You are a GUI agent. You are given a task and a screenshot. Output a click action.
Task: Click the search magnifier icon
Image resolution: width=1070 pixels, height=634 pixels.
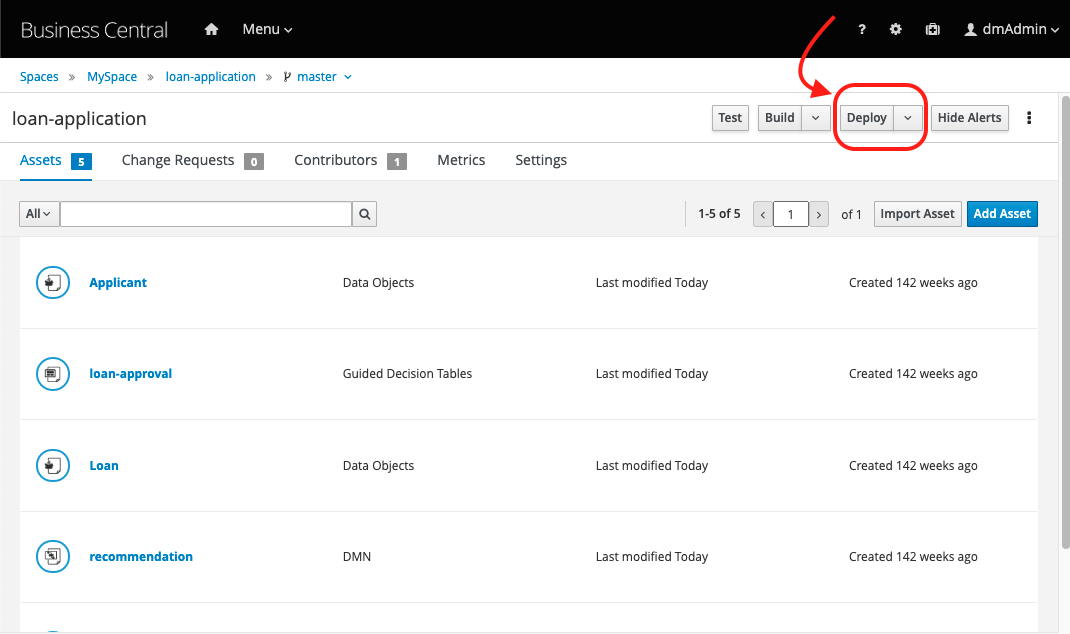tap(365, 214)
